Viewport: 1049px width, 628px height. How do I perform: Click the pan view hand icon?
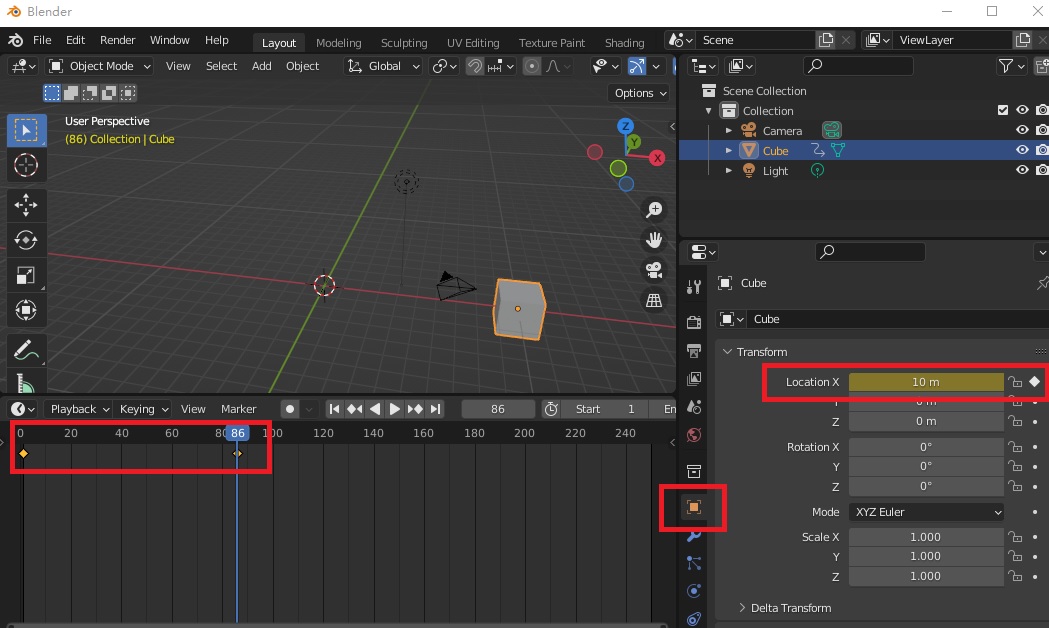[654, 239]
